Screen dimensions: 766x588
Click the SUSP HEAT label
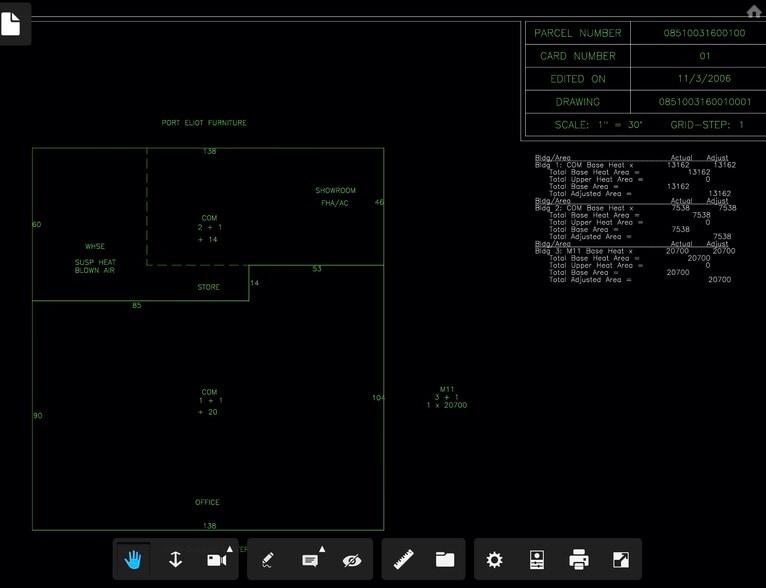tap(95, 262)
